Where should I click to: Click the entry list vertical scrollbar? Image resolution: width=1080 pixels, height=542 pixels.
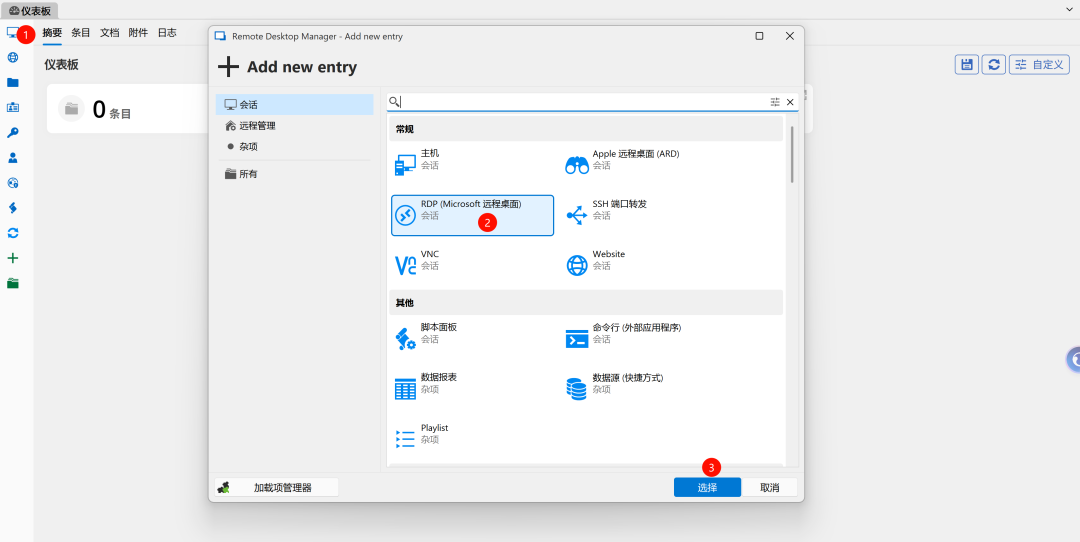click(x=792, y=154)
